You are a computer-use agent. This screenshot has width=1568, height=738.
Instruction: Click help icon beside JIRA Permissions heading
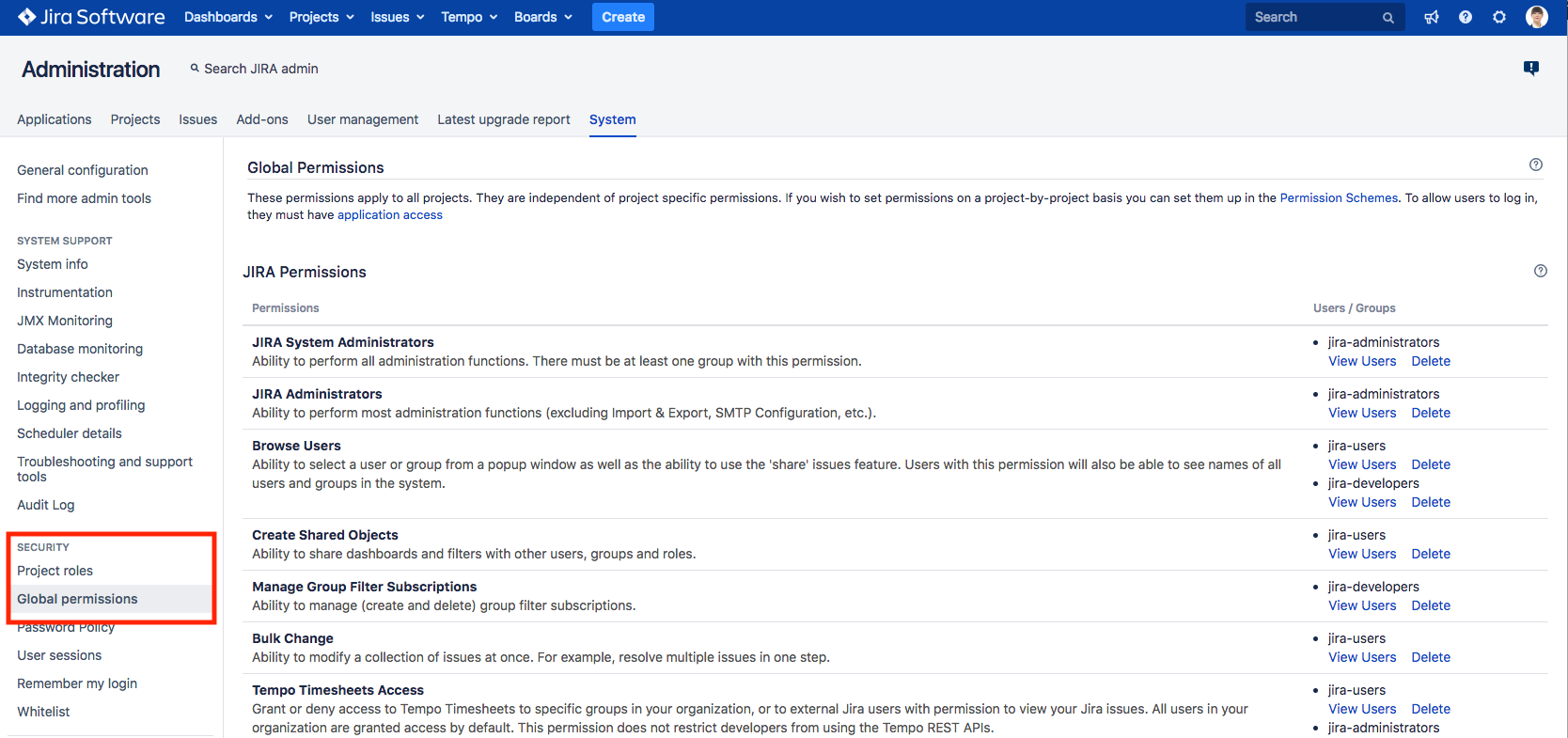point(1540,271)
